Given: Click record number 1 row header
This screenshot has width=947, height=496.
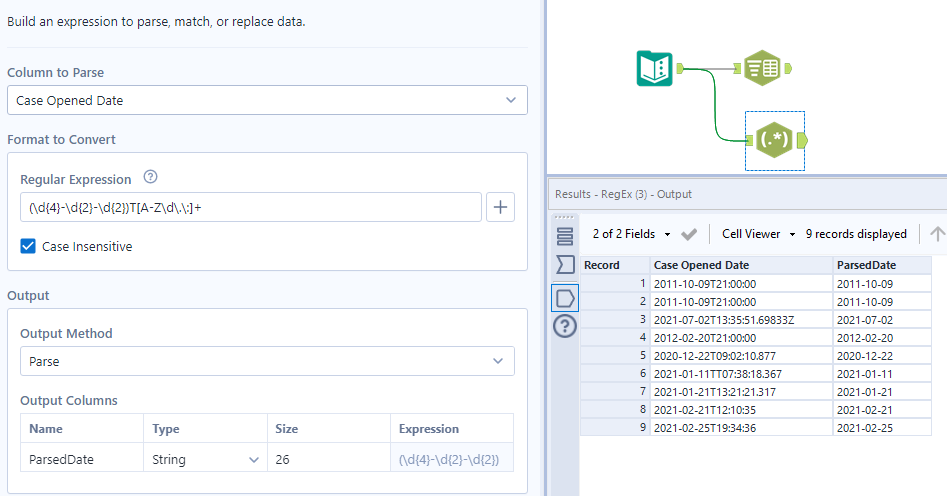Looking at the screenshot, I should [x=615, y=283].
